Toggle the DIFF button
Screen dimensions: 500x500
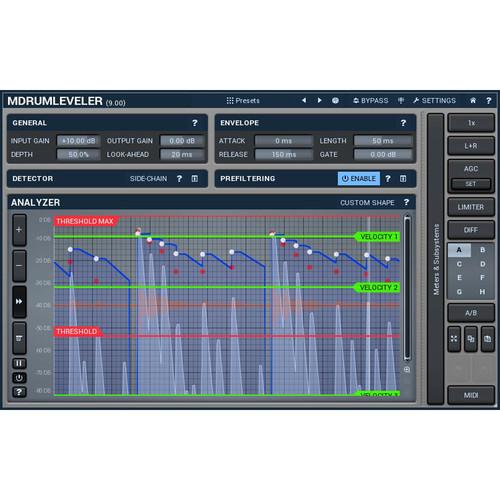tap(471, 230)
